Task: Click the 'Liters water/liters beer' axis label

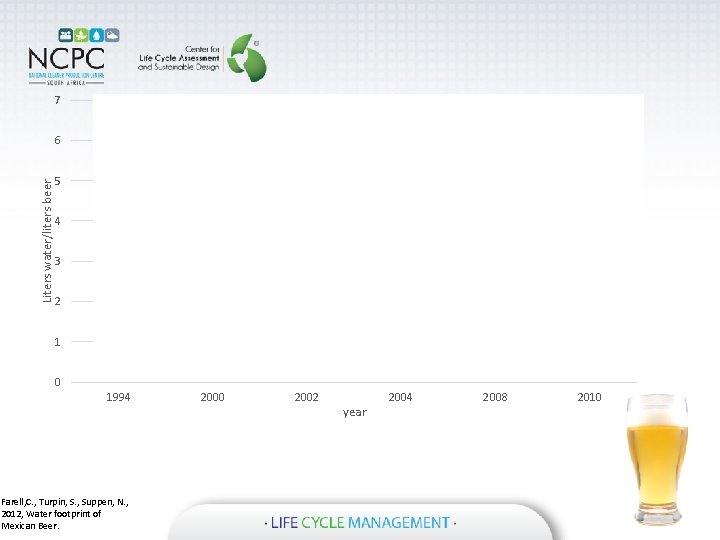Action: [x=47, y=241]
